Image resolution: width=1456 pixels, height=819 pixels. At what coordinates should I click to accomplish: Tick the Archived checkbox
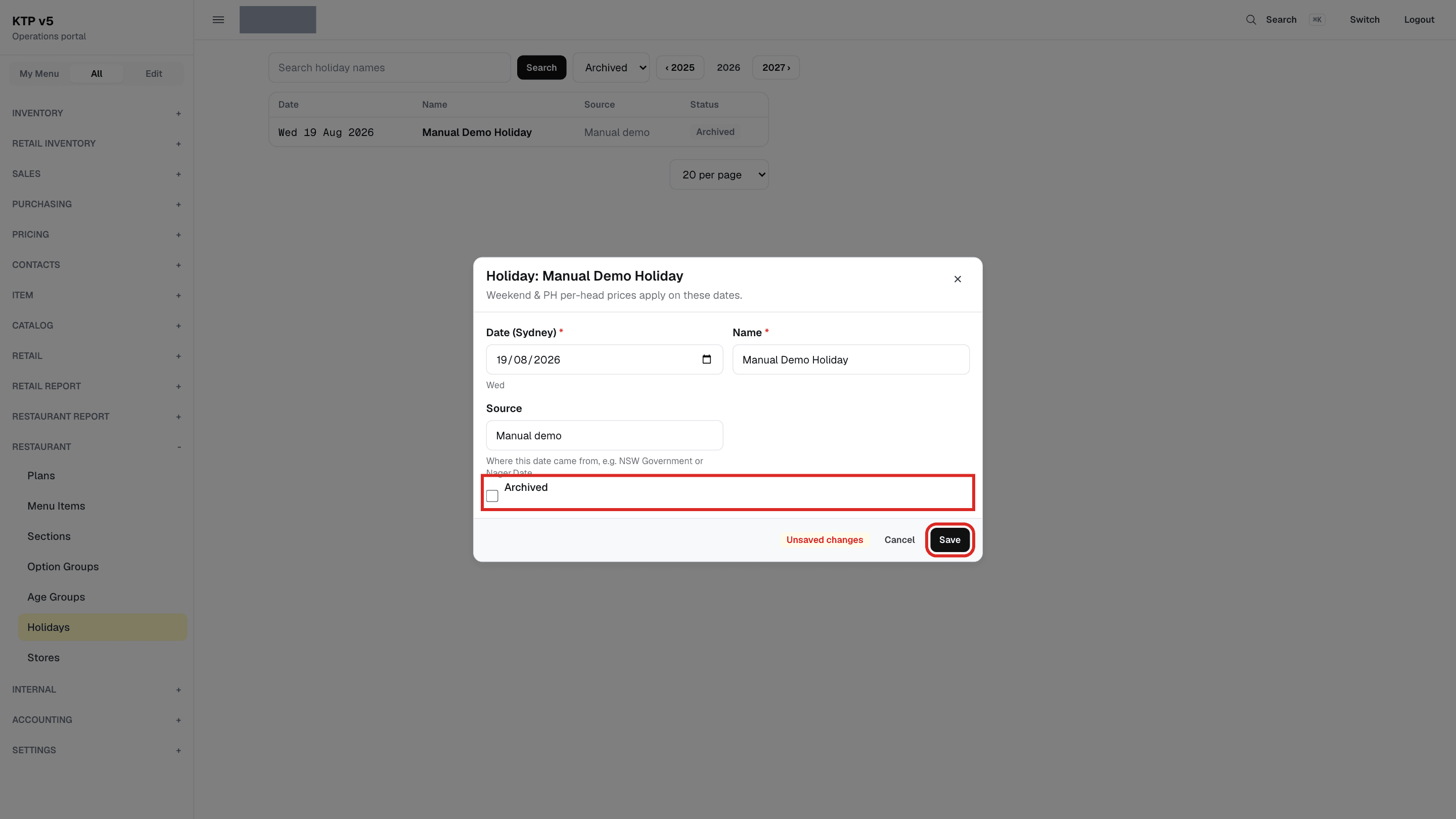[492, 495]
